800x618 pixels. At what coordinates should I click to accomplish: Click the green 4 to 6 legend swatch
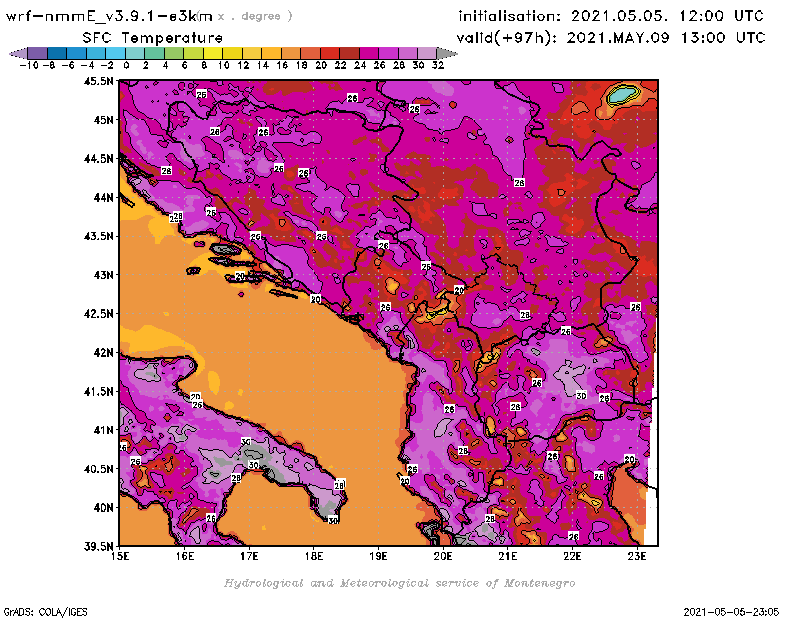174,54
